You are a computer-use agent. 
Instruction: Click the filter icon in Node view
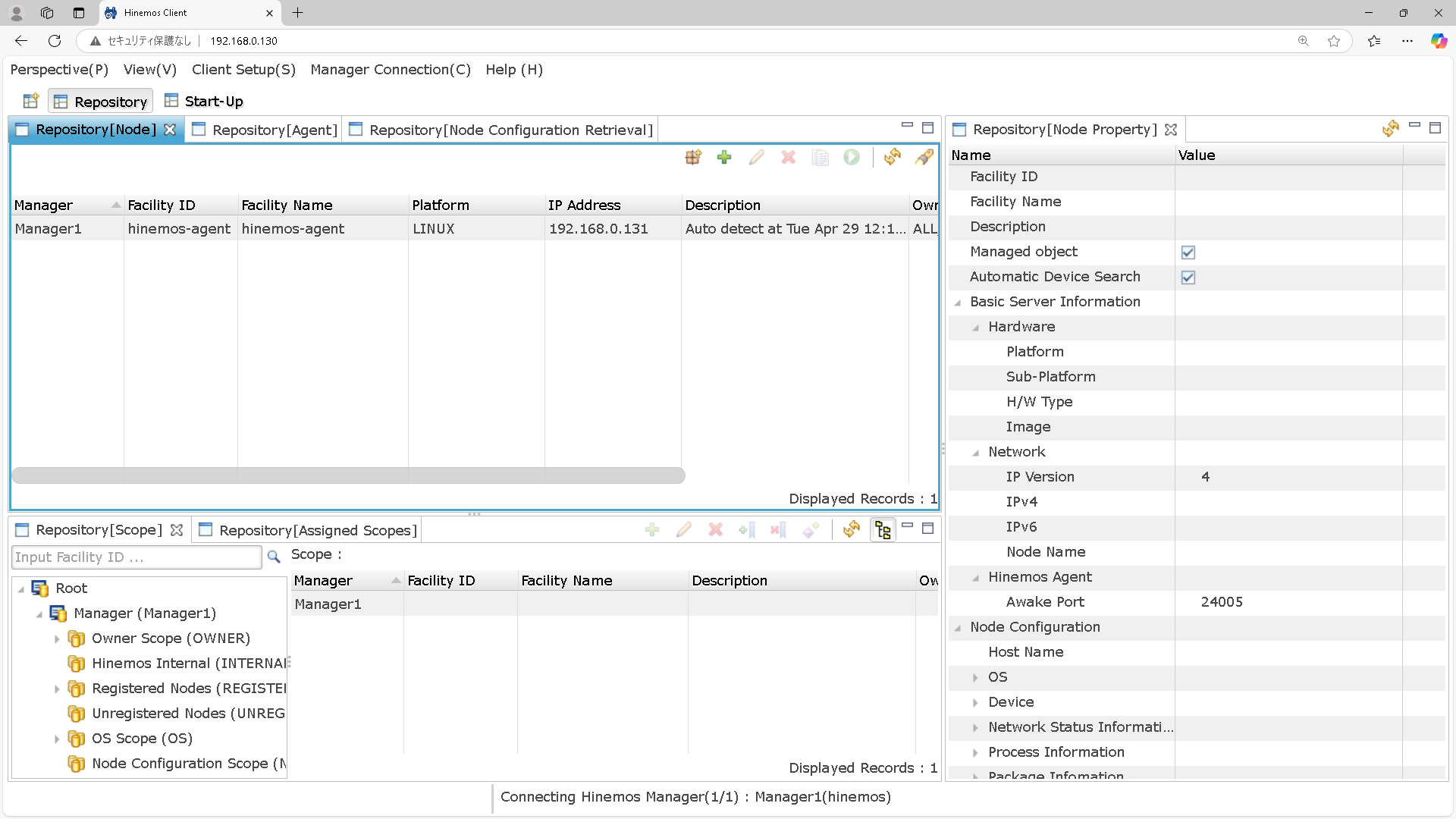(924, 157)
